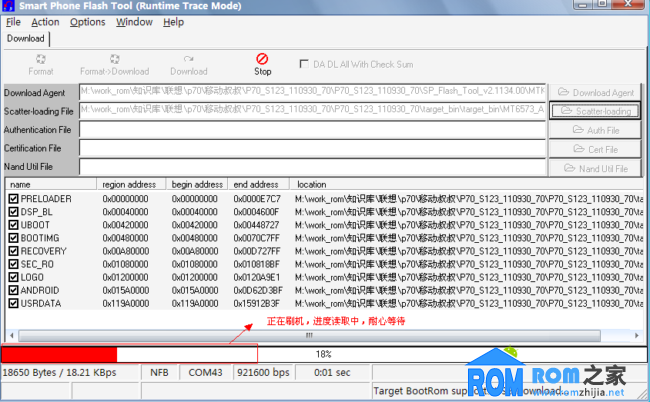
Task: Click the COM43 status bar entry
Action: [206, 373]
